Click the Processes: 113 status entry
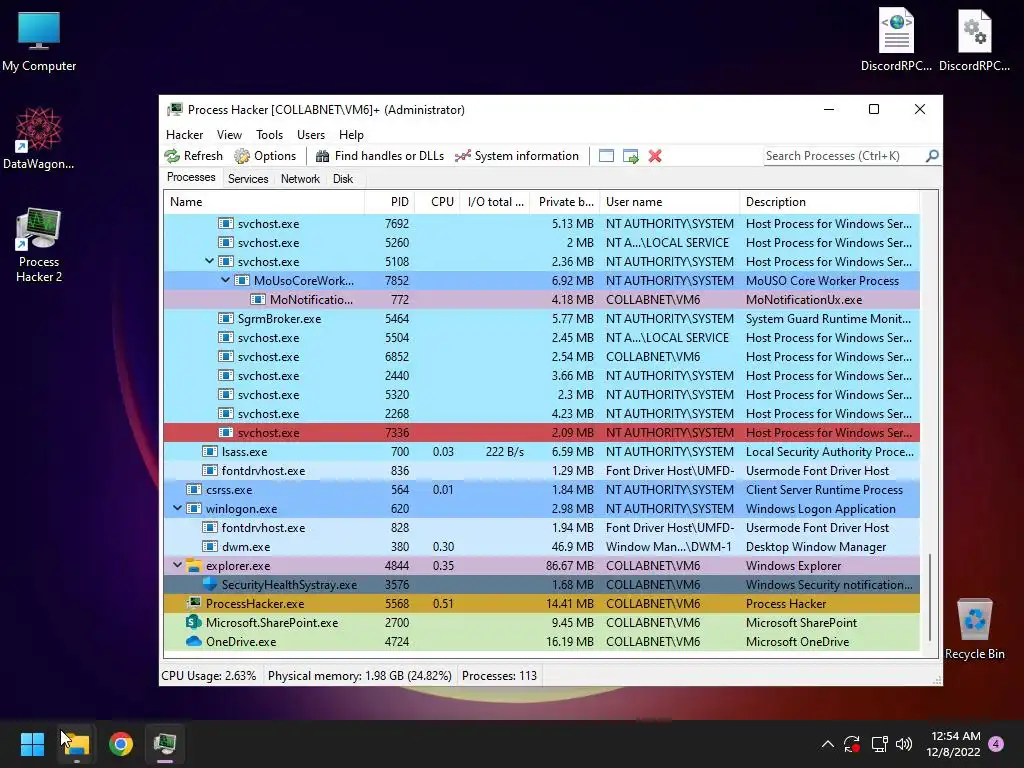Screen dimensions: 1024x768 [499, 676]
